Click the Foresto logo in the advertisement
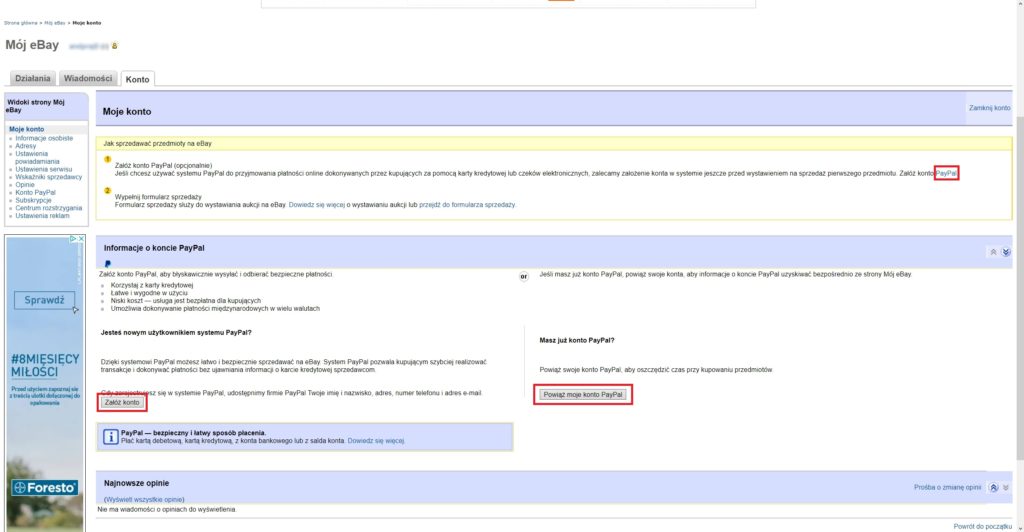Viewport: 1024px width, 532px height. click(x=45, y=487)
